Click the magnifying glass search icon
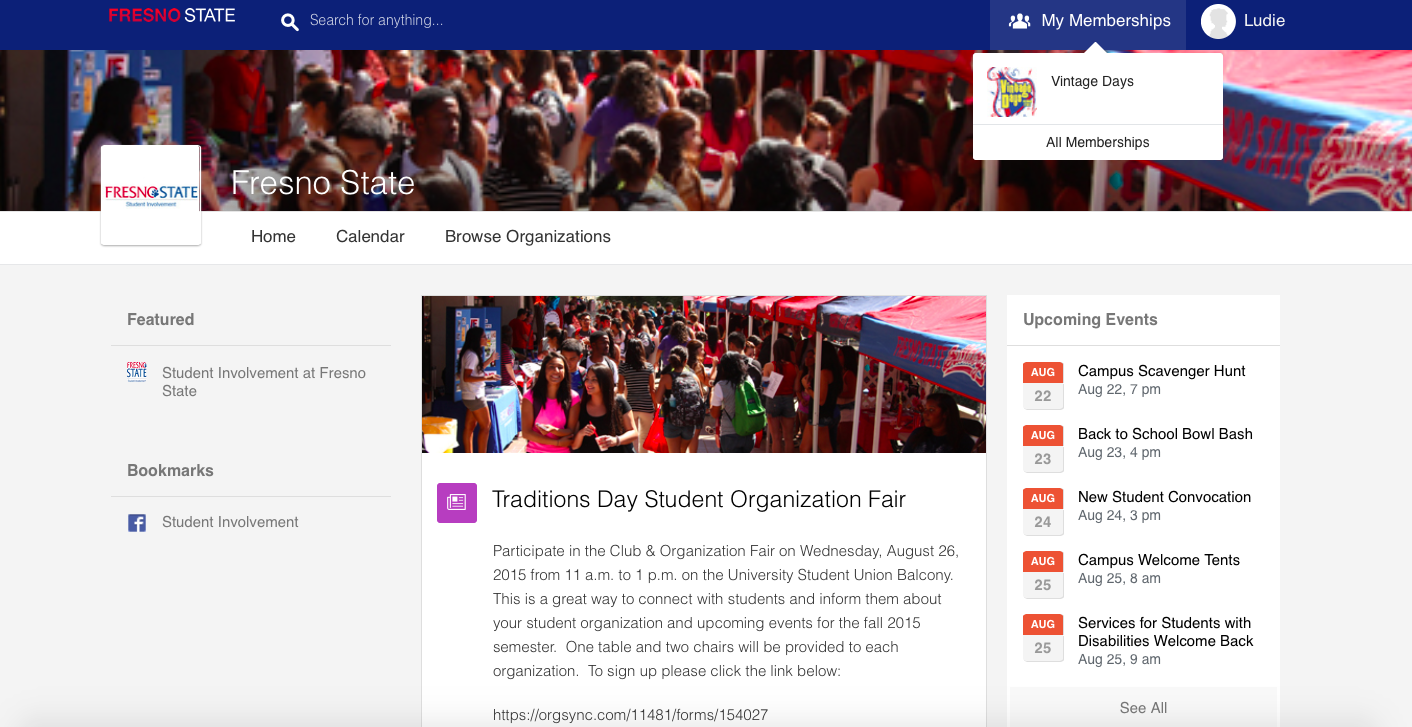The height and width of the screenshot is (727, 1412). (289, 21)
